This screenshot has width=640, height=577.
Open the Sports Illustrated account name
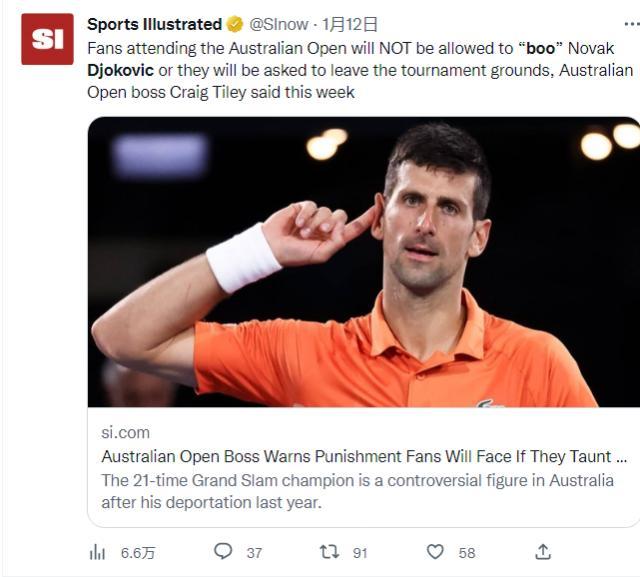tap(154, 24)
